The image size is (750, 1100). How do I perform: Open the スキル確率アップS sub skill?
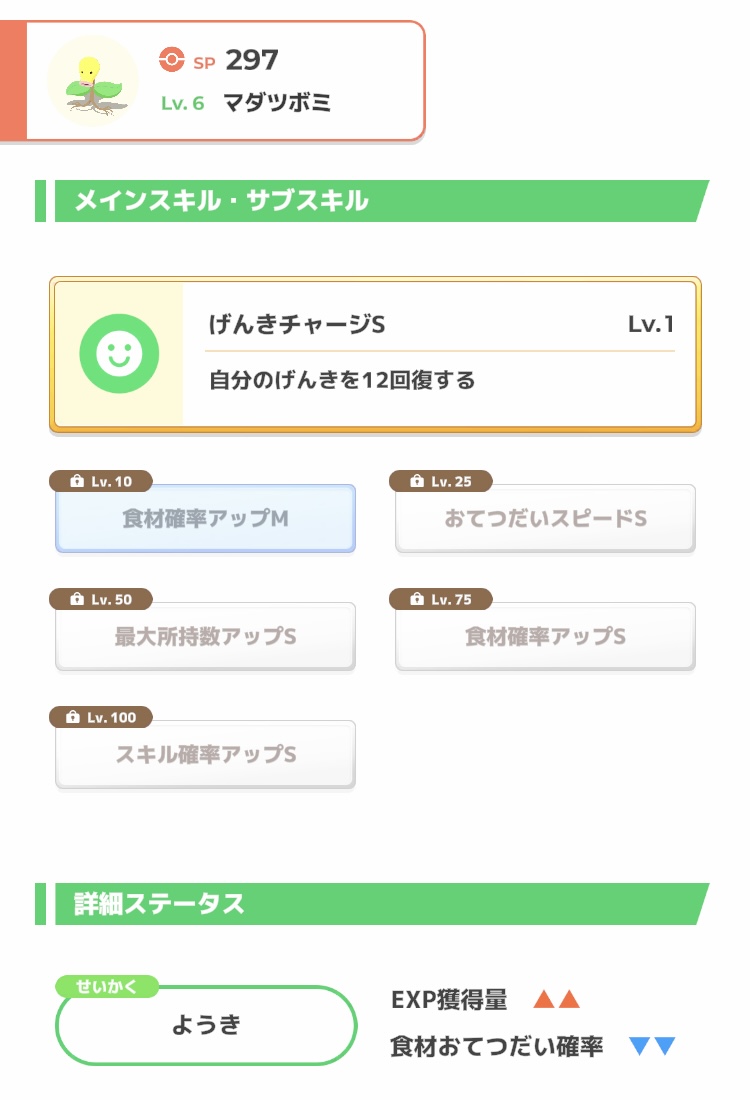(x=206, y=754)
